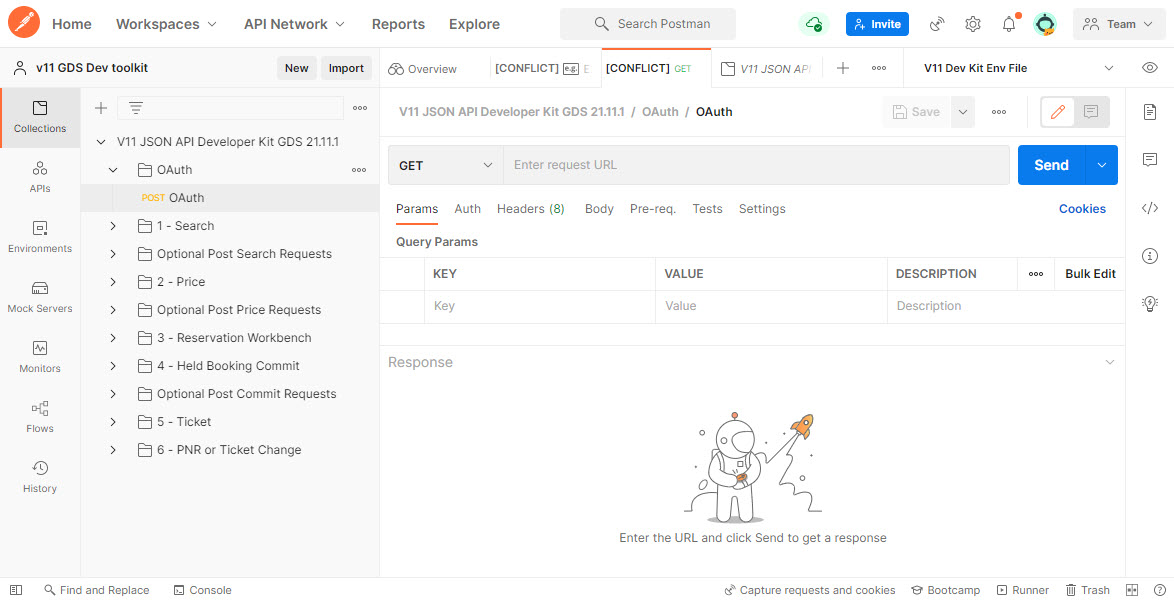
Task: Open the Console in status bar
Action: 202,590
